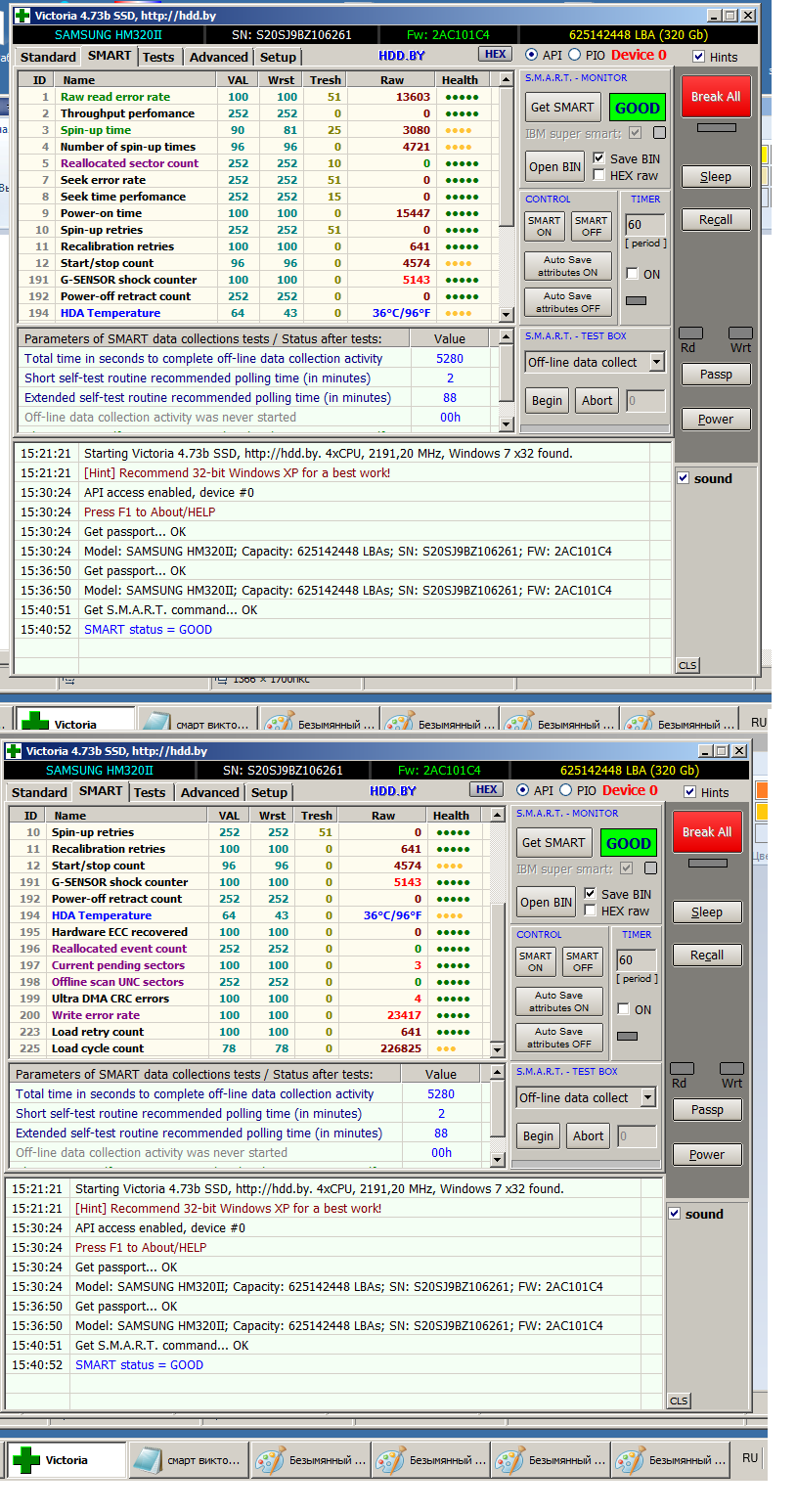The image size is (796, 1512).
Task: Click Abort in the upper SMART test box
Action: pyautogui.click(x=597, y=400)
